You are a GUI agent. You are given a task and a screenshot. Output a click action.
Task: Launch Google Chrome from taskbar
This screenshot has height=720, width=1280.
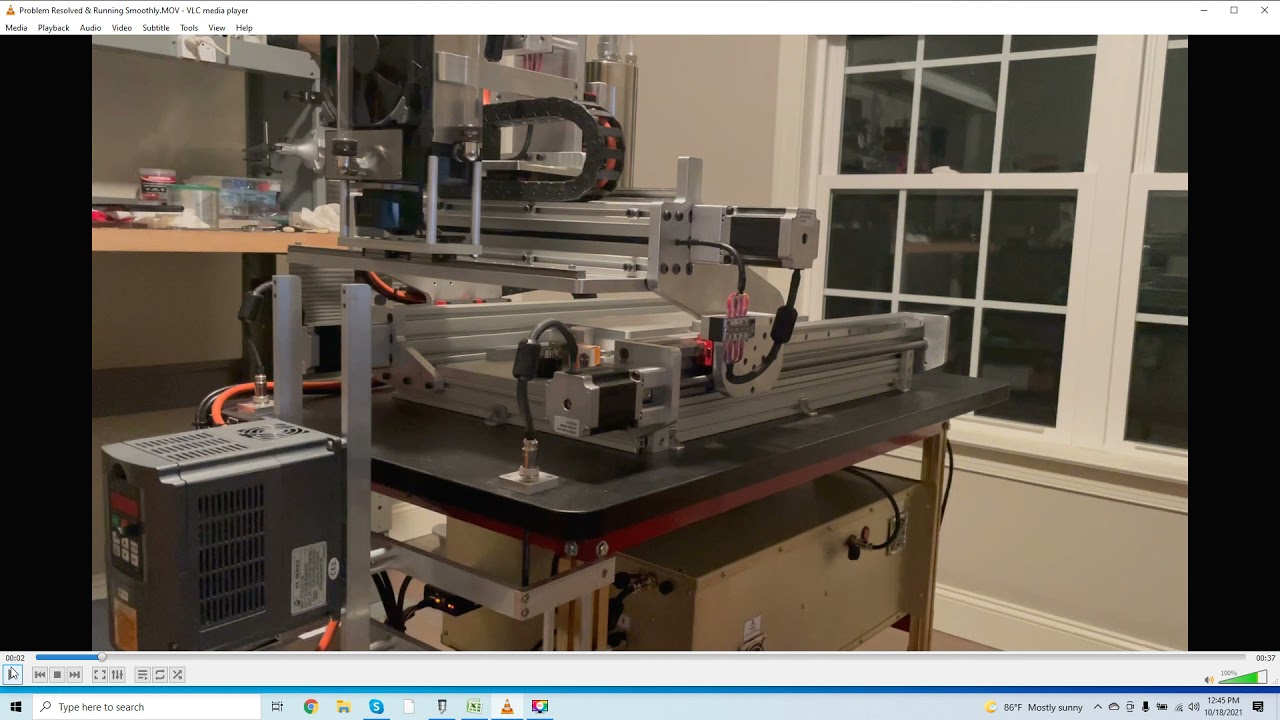tap(310, 707)
